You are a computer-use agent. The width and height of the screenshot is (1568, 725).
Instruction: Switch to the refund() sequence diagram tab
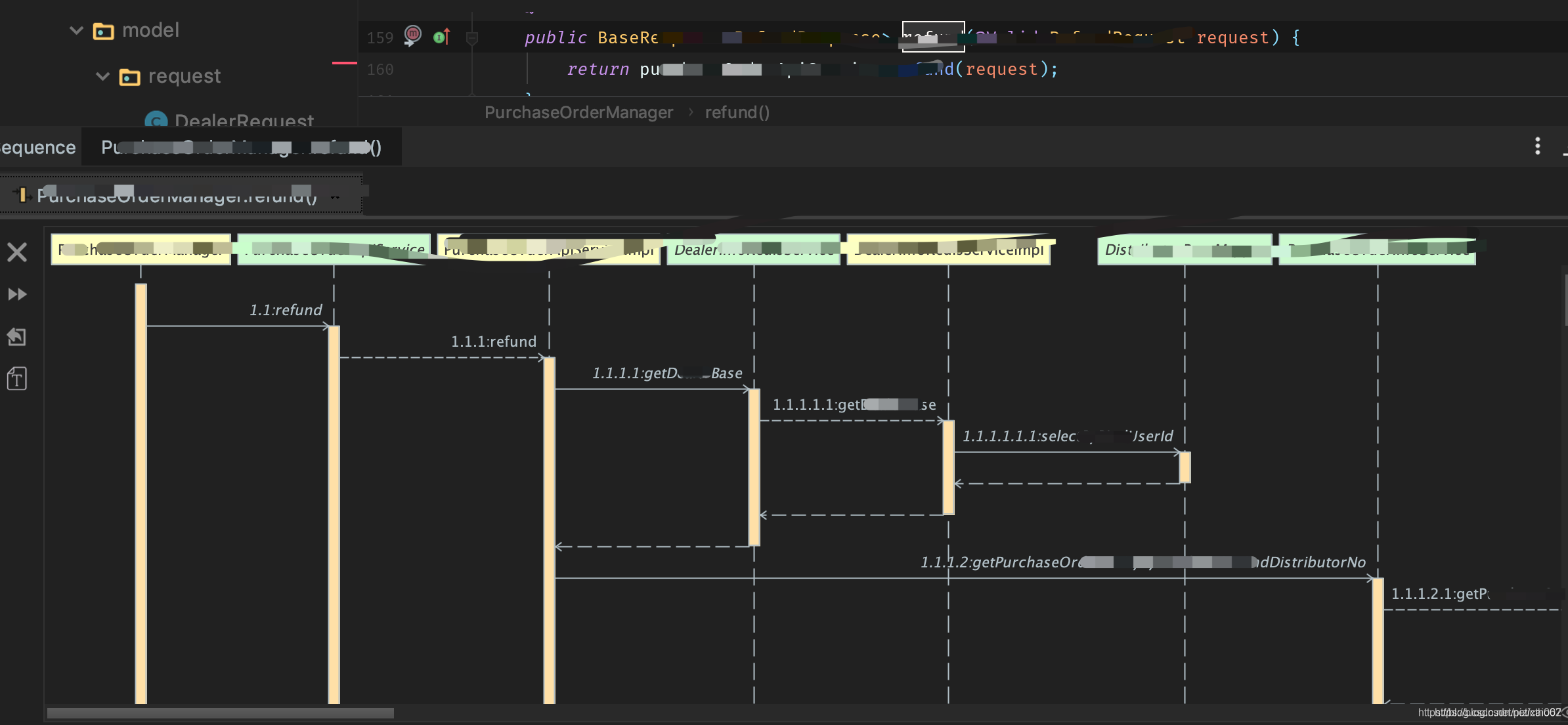pyautogui.click(x=241, y=147)
